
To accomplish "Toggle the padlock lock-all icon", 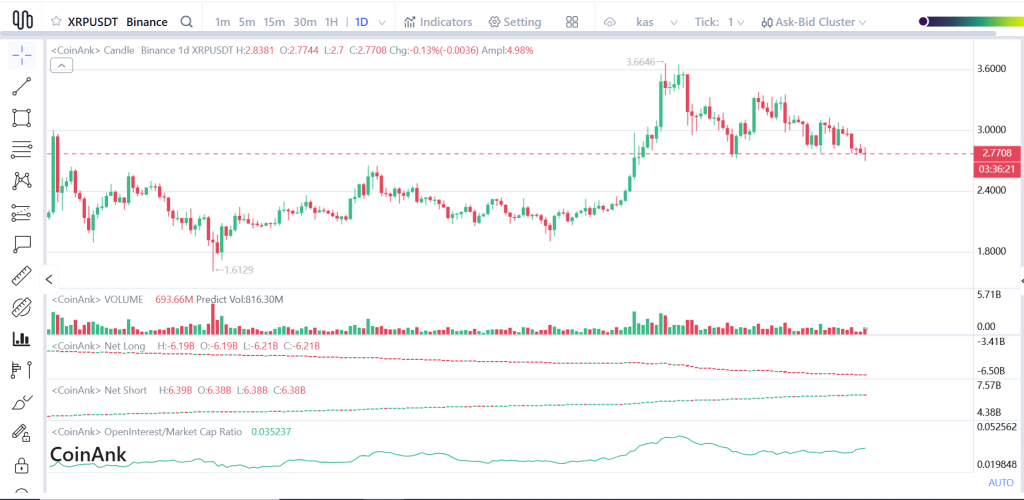I will point(22,465).
